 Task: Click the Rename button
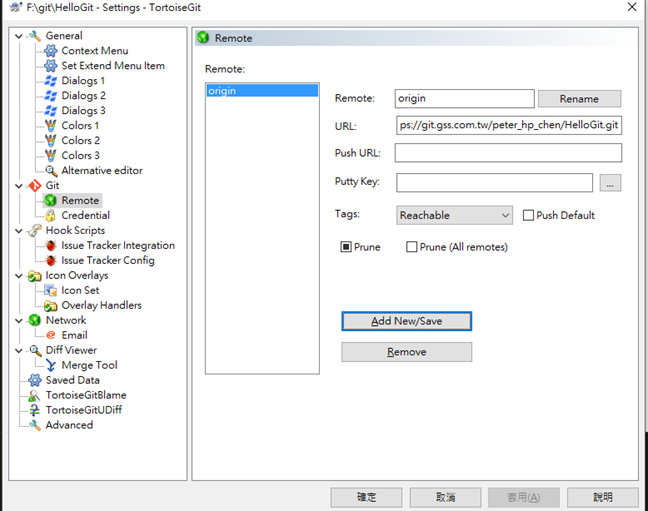tap(579, 99)
